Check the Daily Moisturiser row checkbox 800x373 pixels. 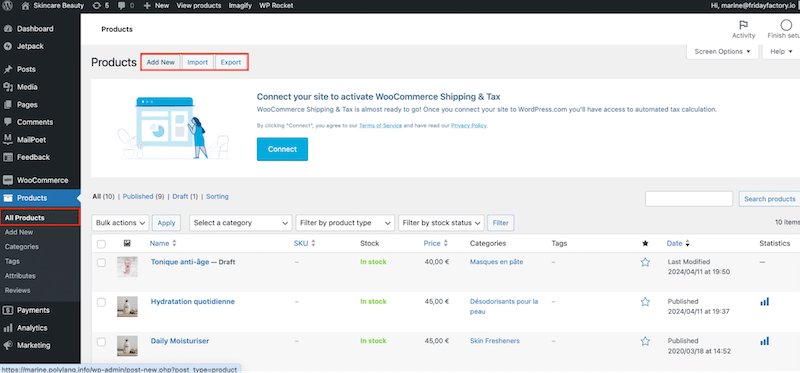click(101, 341)
